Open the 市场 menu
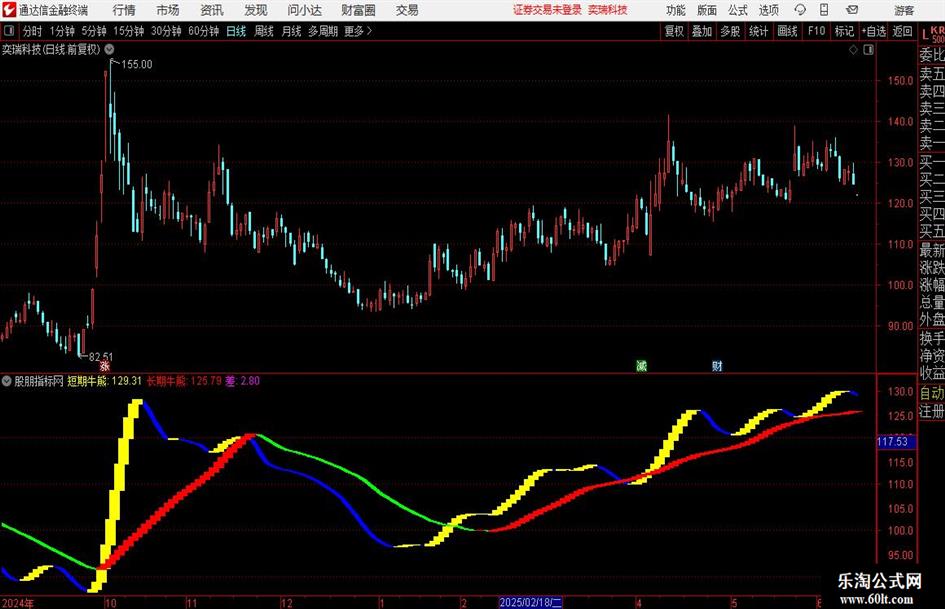This screenshot has height=609, width=945. click(x=168, y=10)
